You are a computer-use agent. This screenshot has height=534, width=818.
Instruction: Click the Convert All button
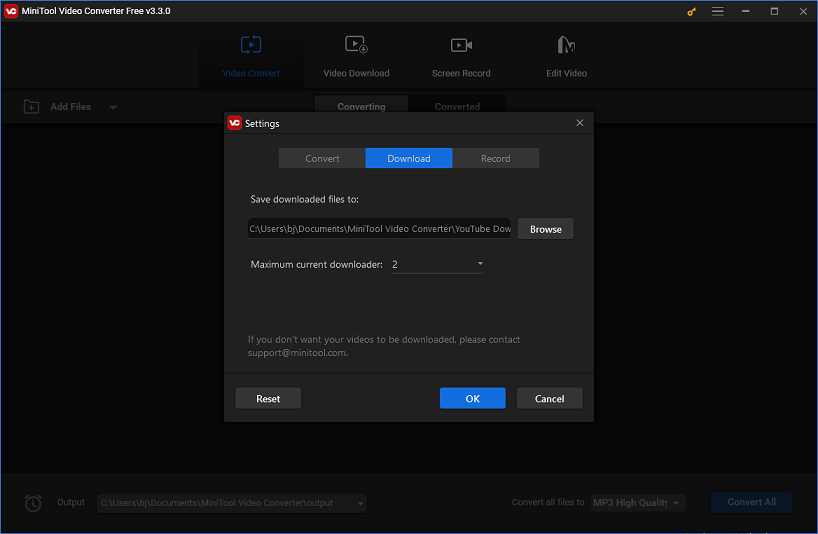coord(751,502)
